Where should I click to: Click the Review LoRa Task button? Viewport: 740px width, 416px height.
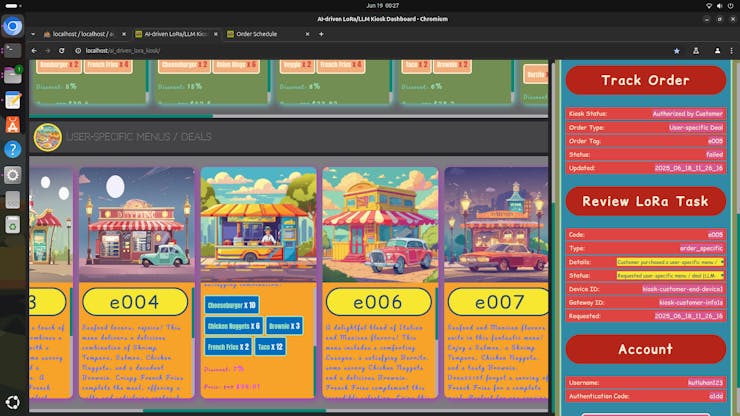645,201
